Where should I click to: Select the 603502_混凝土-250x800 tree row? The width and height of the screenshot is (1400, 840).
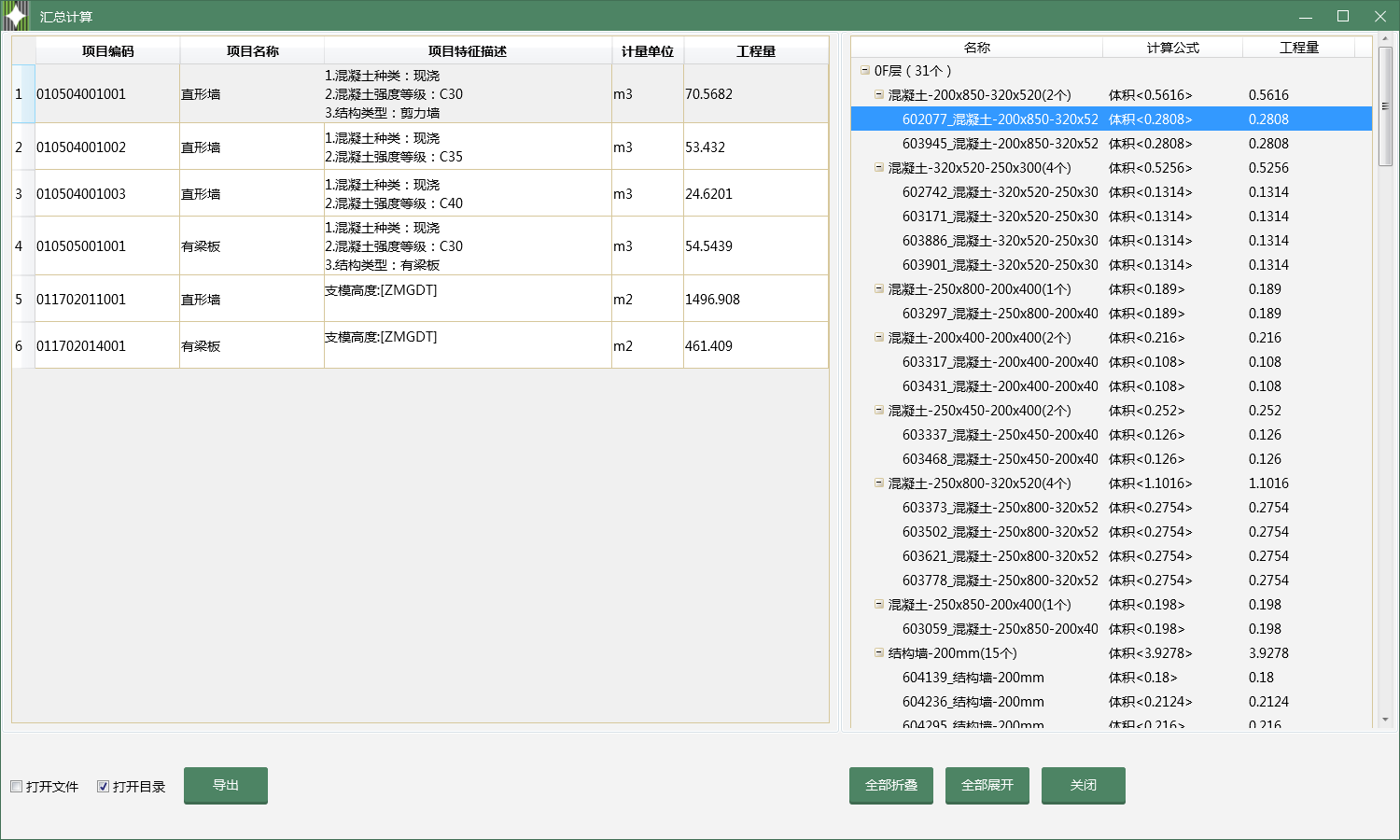(x=1112, y=531)
